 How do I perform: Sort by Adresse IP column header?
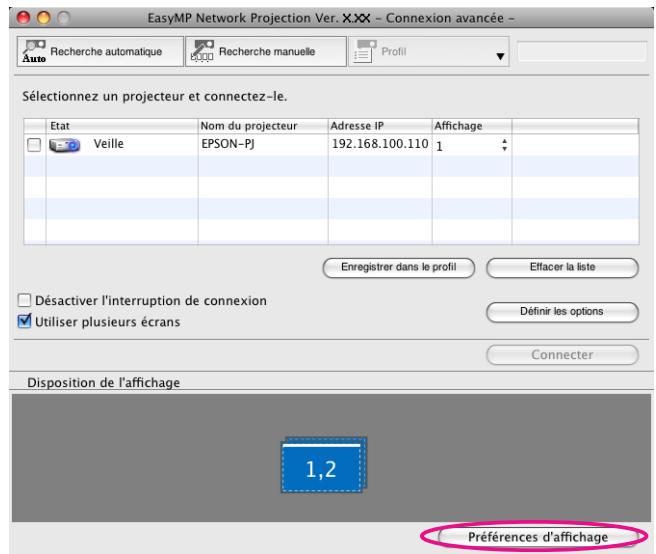pos(380,126)
